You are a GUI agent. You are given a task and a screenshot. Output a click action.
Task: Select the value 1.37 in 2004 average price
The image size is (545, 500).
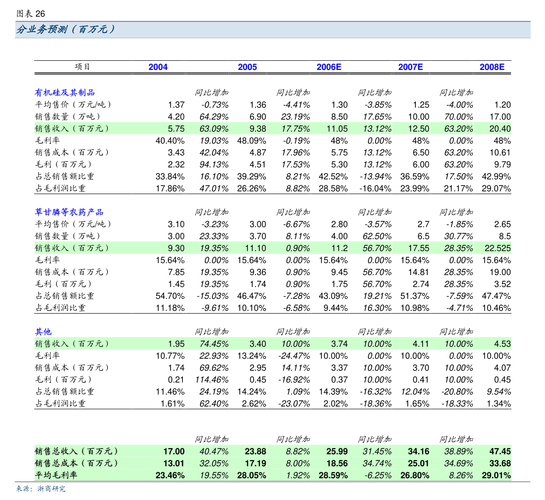pyautogui.click(x=176, y=105)
